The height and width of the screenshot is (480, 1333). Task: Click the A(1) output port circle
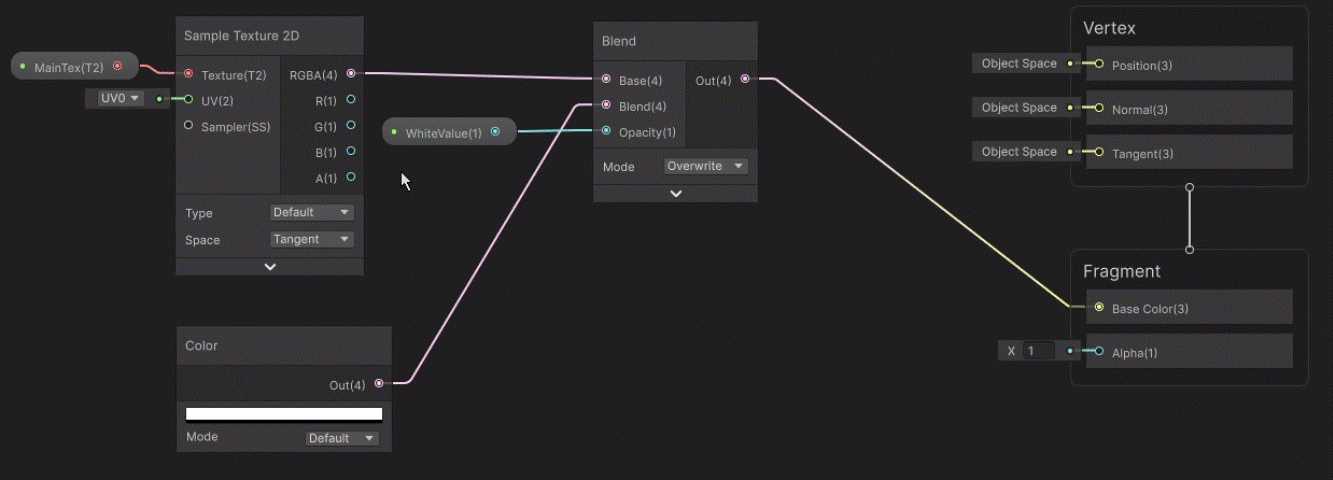(x=350, y=177)
